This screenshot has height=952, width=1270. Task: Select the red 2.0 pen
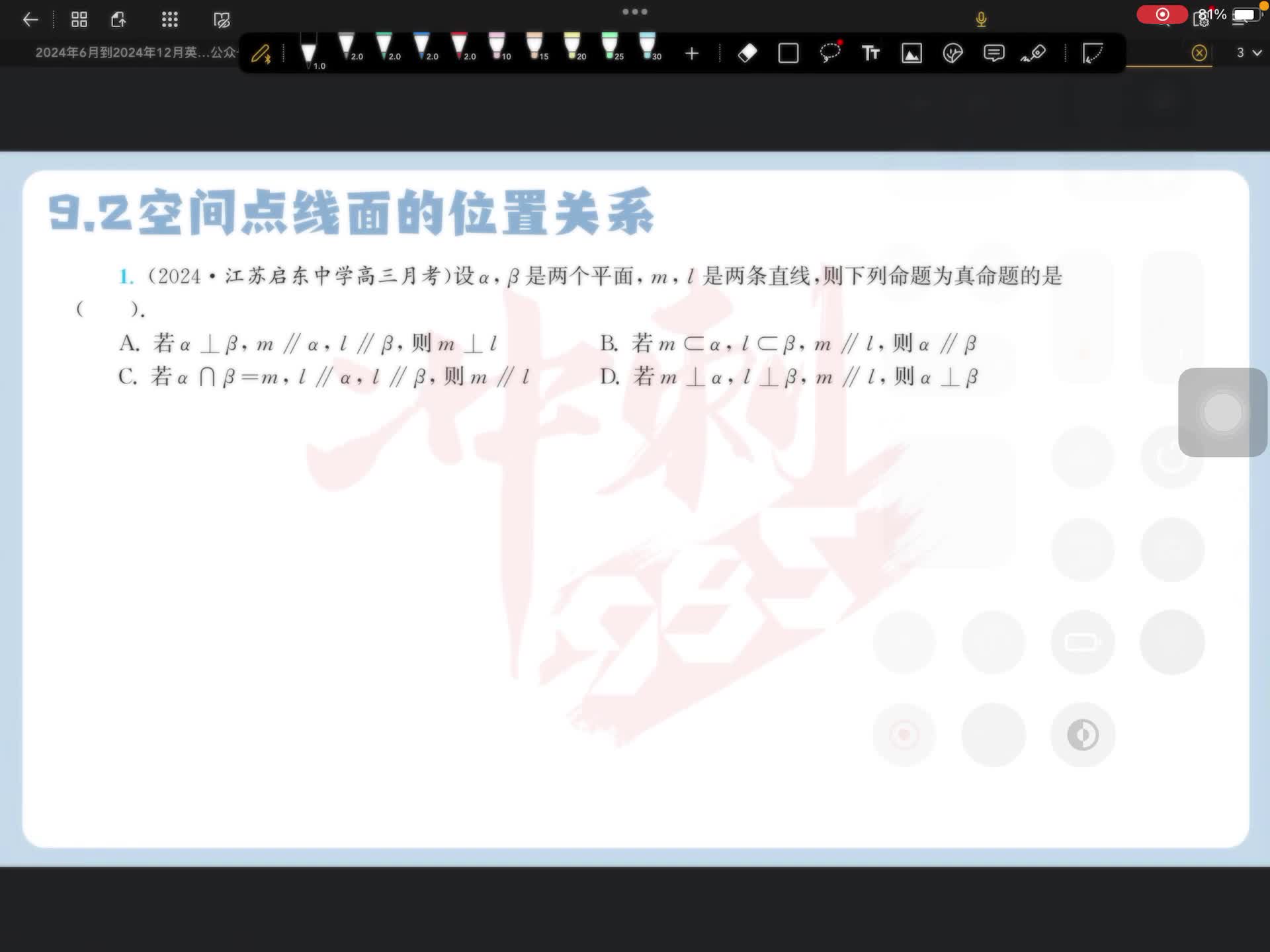(460, 48)
